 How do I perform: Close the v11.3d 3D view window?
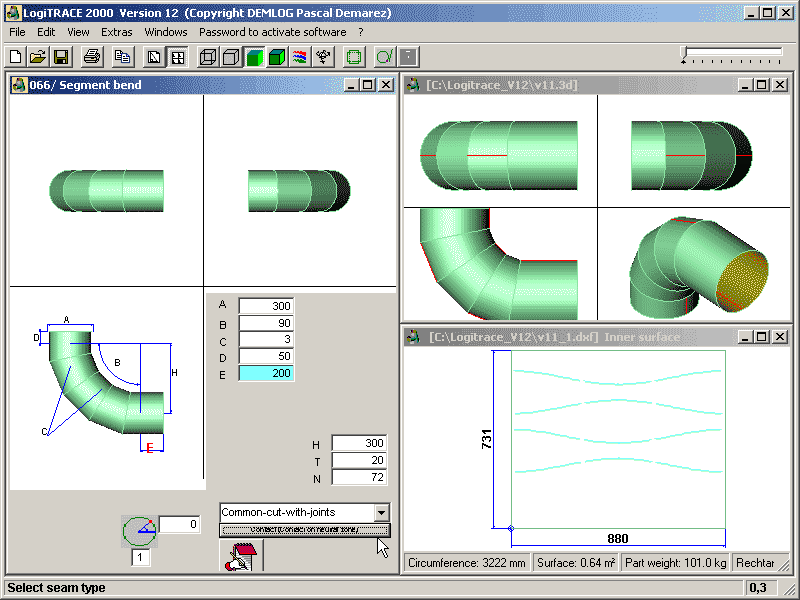780,85
